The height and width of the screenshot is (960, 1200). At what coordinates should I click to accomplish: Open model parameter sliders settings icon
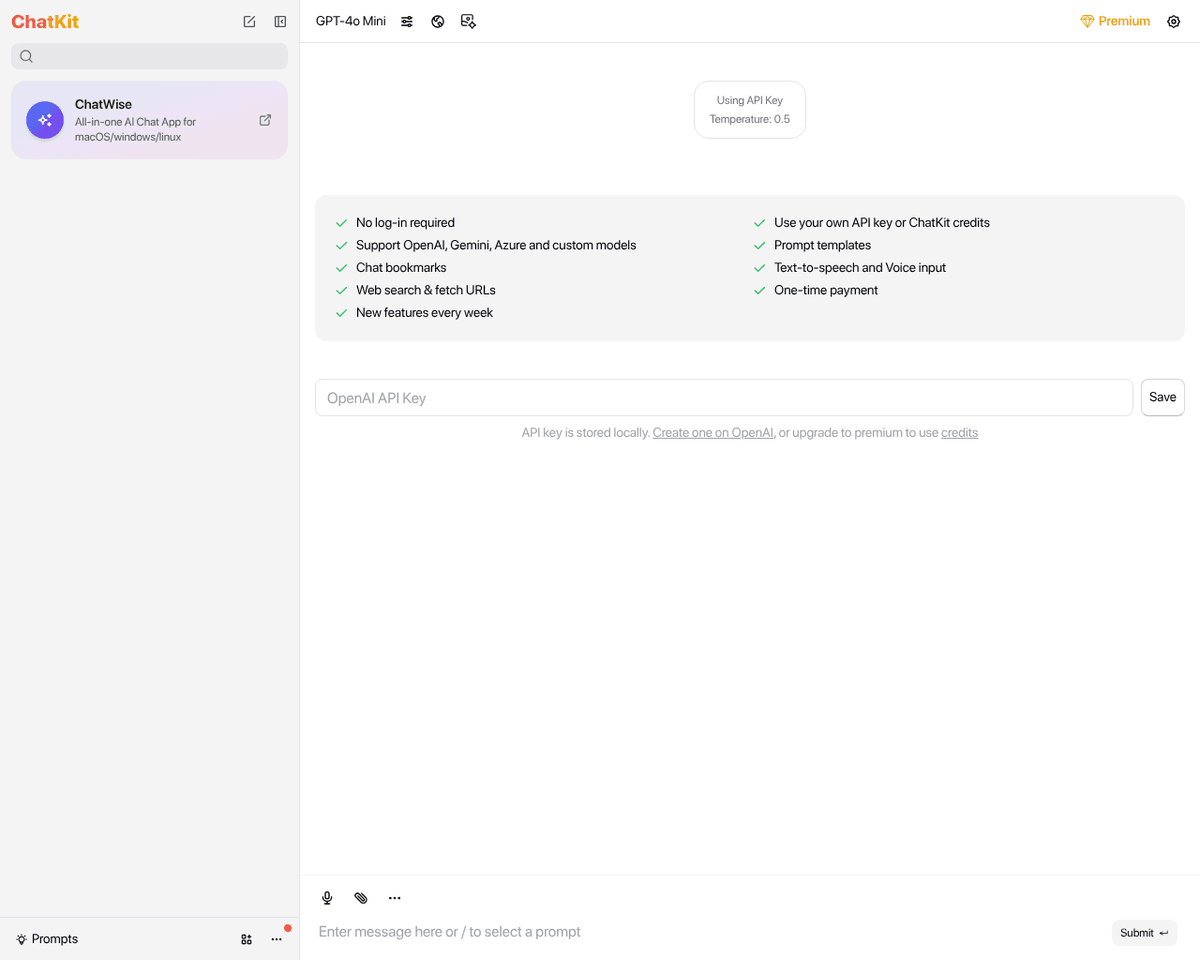pyautogui.click(x=407, y=21)
